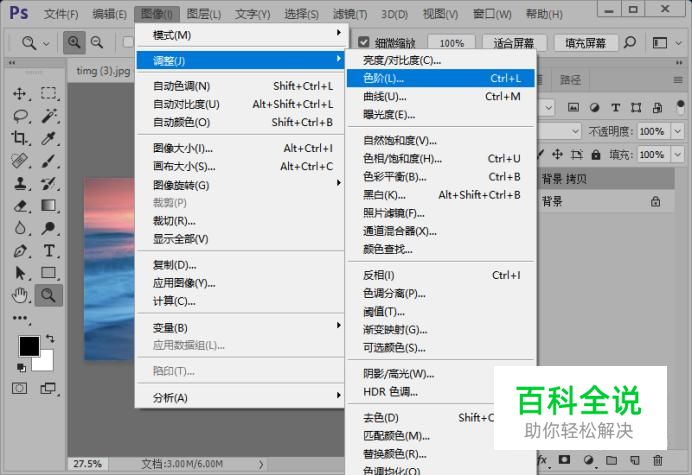The height and width of the screenshot is (475, 692).
Task: Select the Eyedropper tool
Action: pos(49,138)
